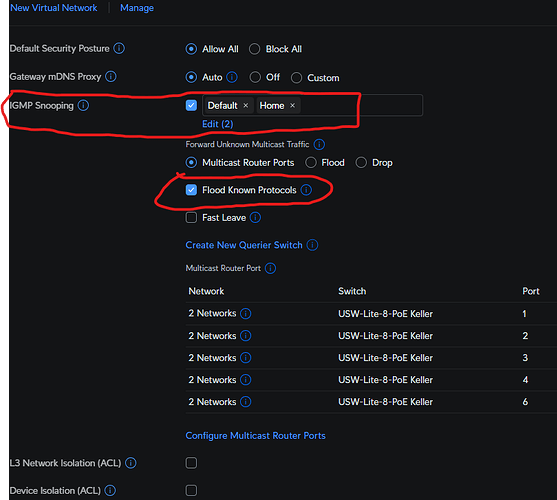
Task: Open New Virtual Network link
Action: pos(54,8)
